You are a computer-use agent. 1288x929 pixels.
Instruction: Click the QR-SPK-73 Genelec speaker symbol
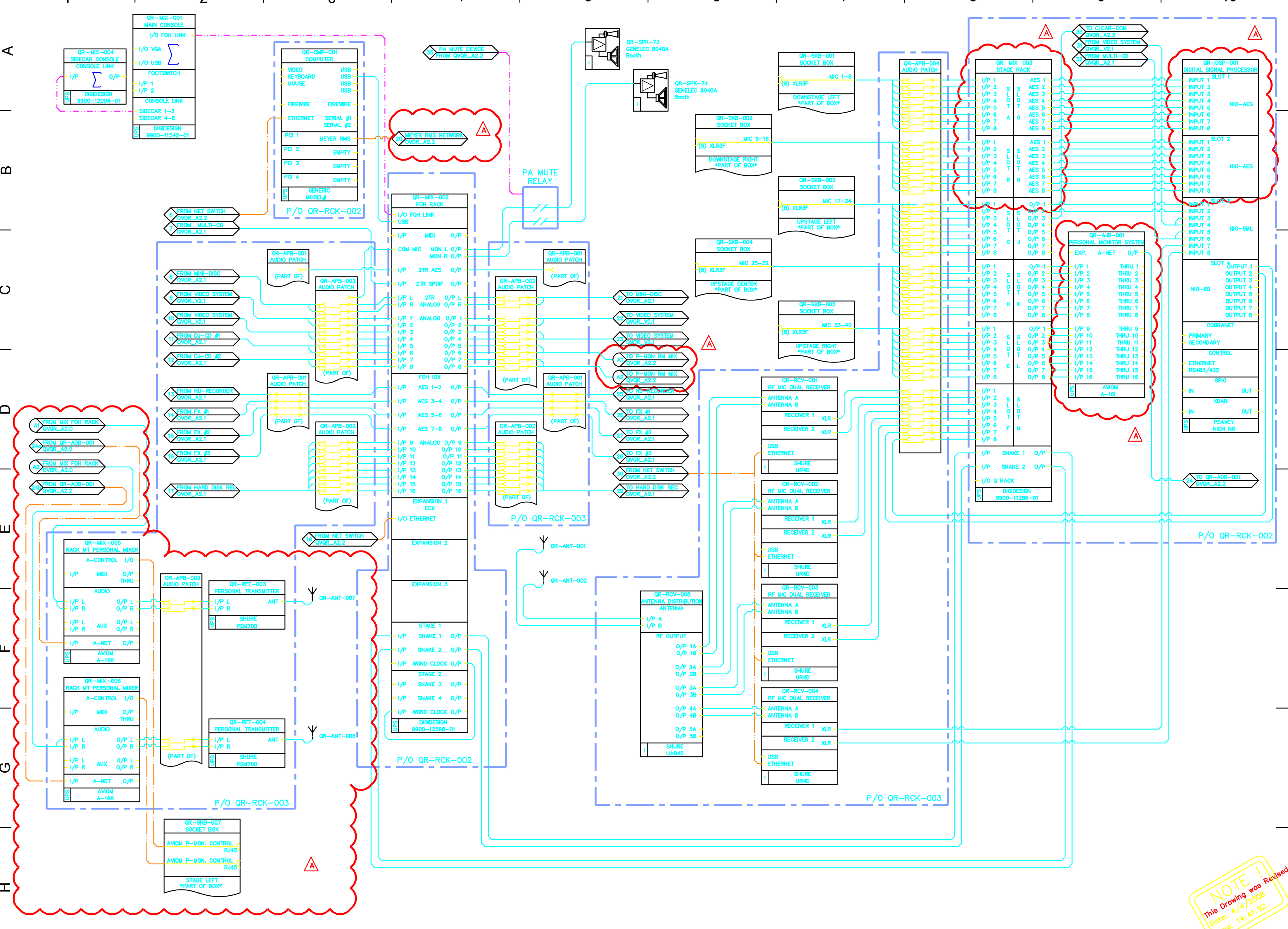[x=602, y=49]
